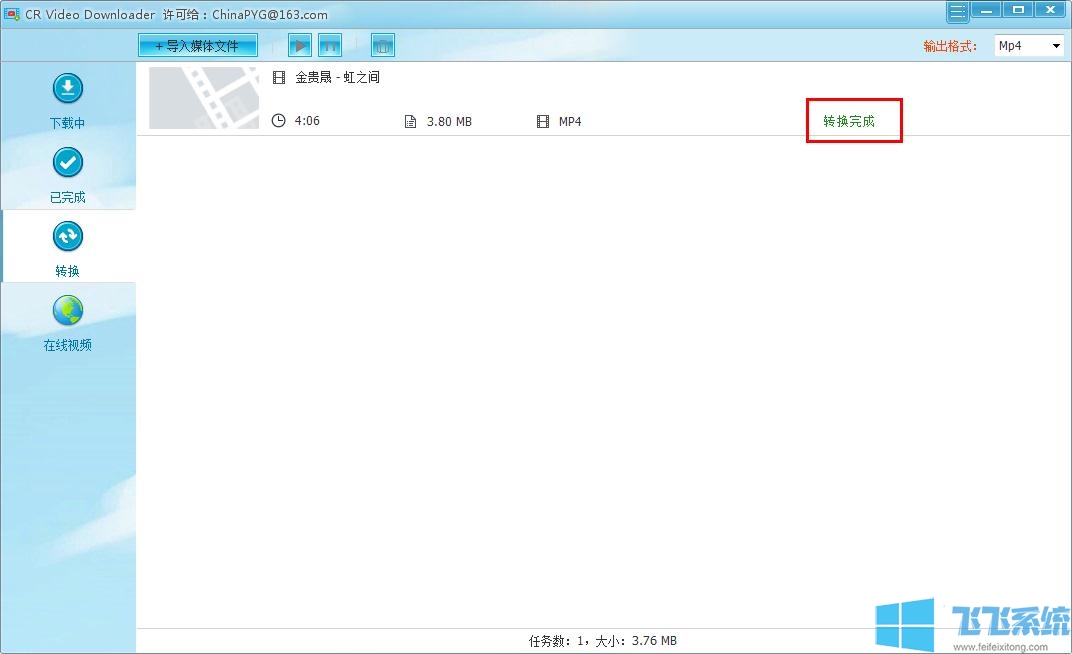Click the 导入媒体文件 import button

(197, 46)
